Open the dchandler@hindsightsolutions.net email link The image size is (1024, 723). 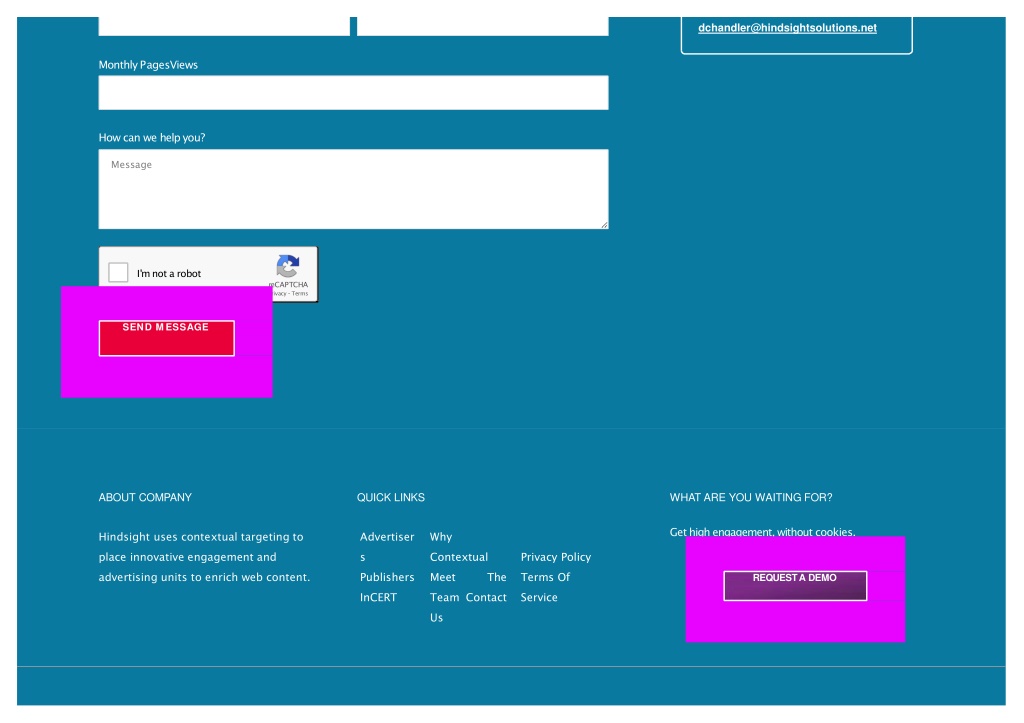pos(787,28)
